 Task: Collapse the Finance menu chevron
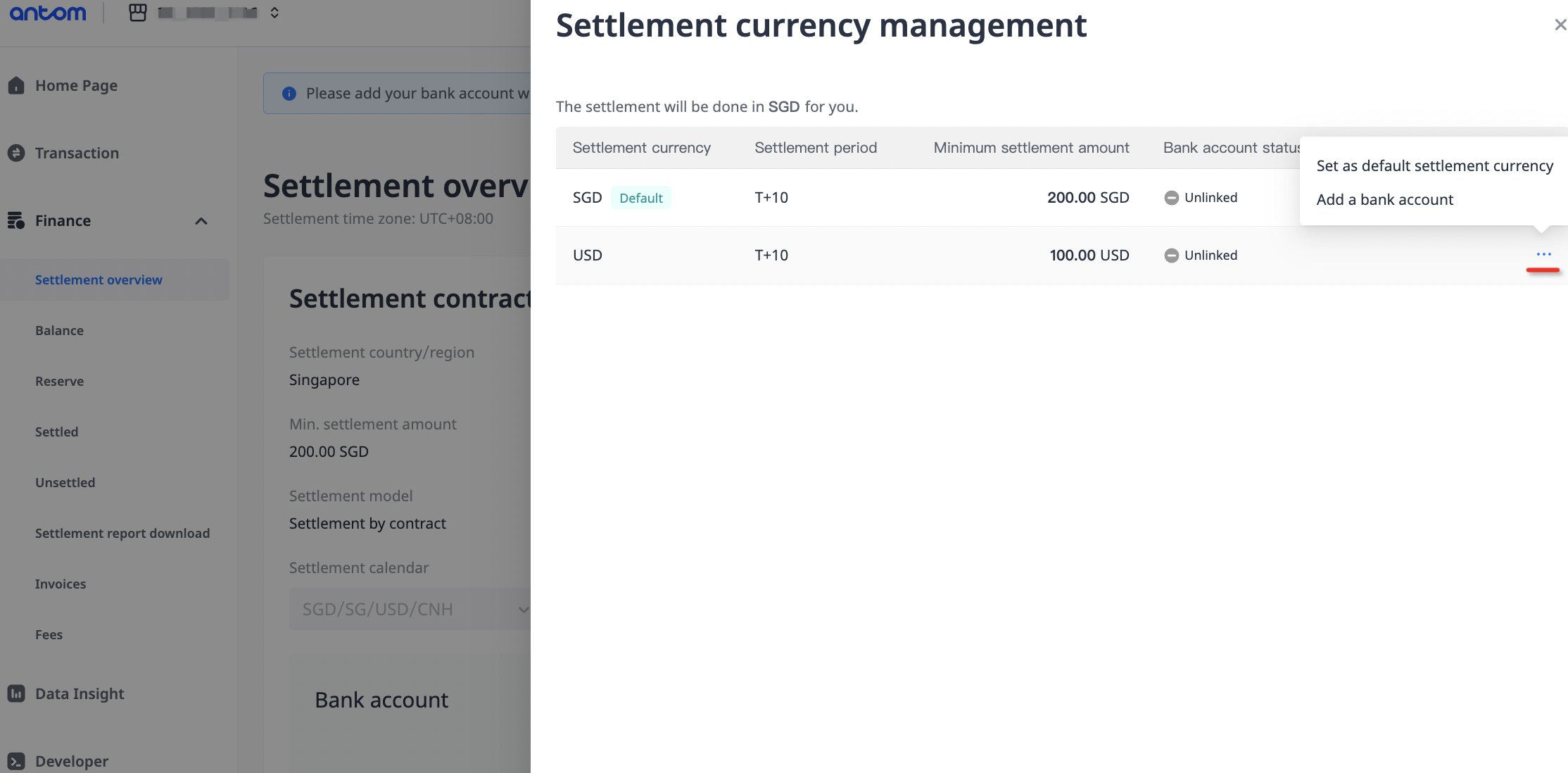tap(201, 221)
